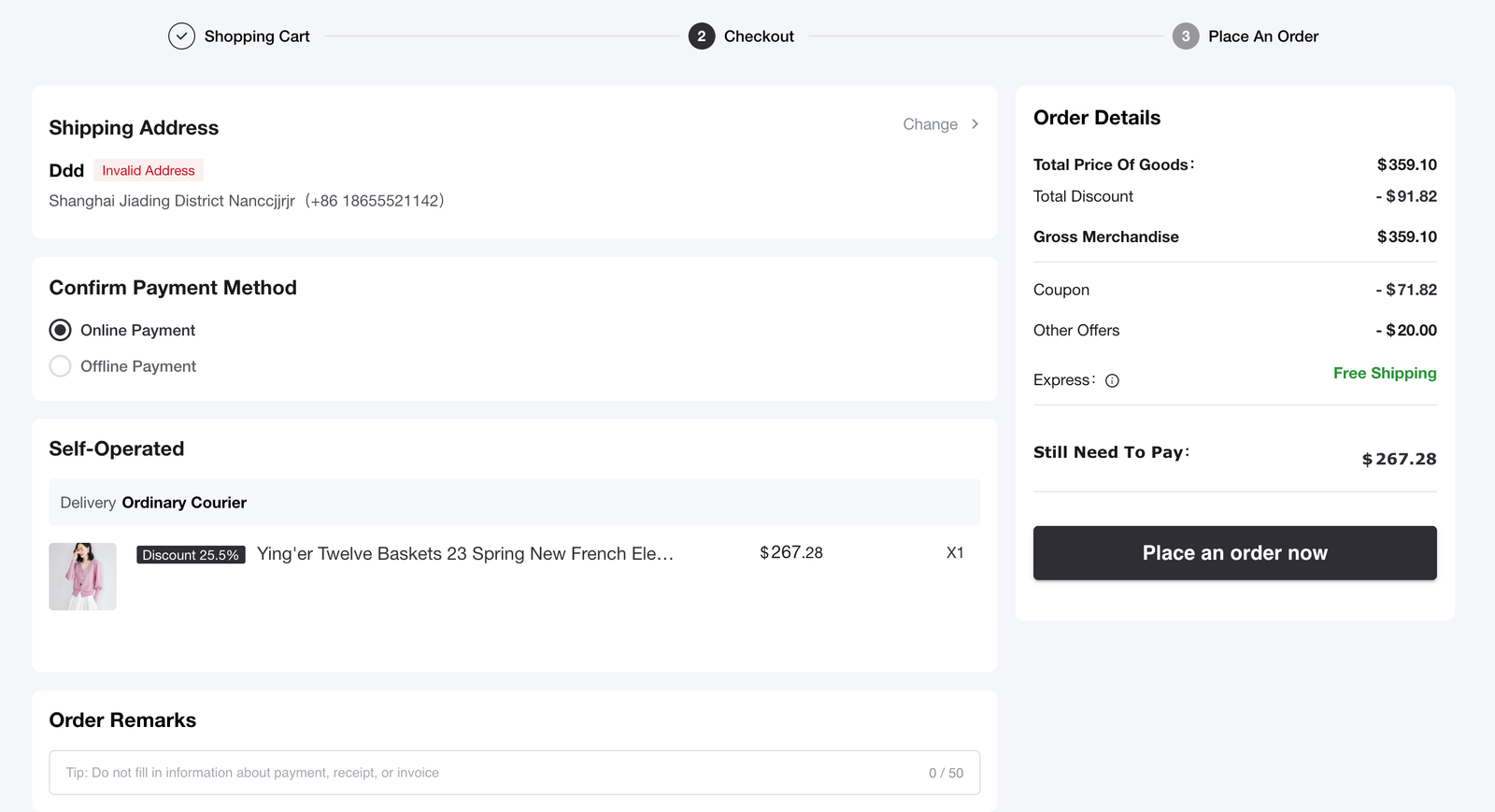
Task: Click the Express info icon
Action: [x=1112, y=380]
